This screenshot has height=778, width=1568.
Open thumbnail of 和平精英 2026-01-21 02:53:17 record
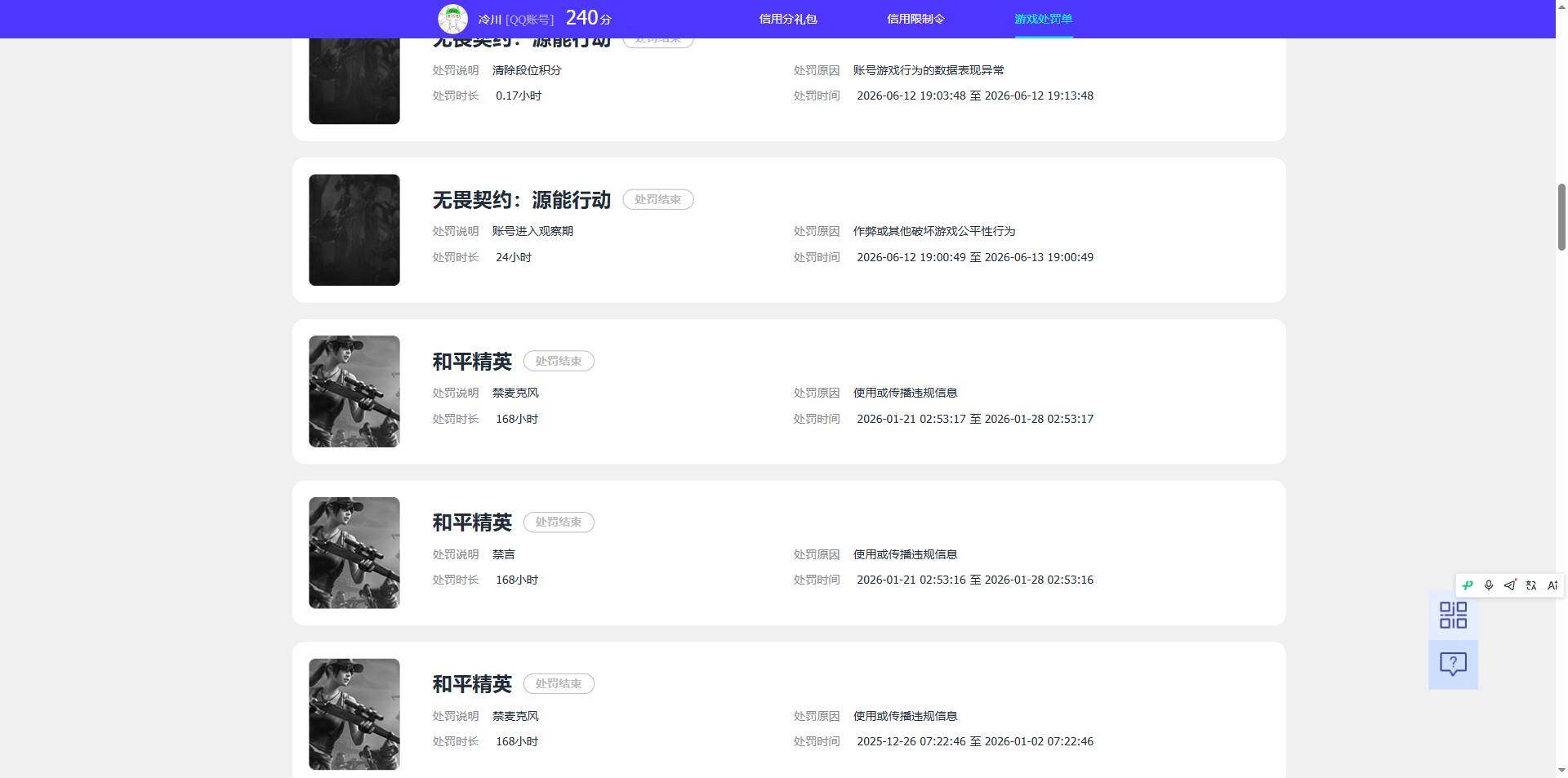pyautogui.click(x=354, y=391)
